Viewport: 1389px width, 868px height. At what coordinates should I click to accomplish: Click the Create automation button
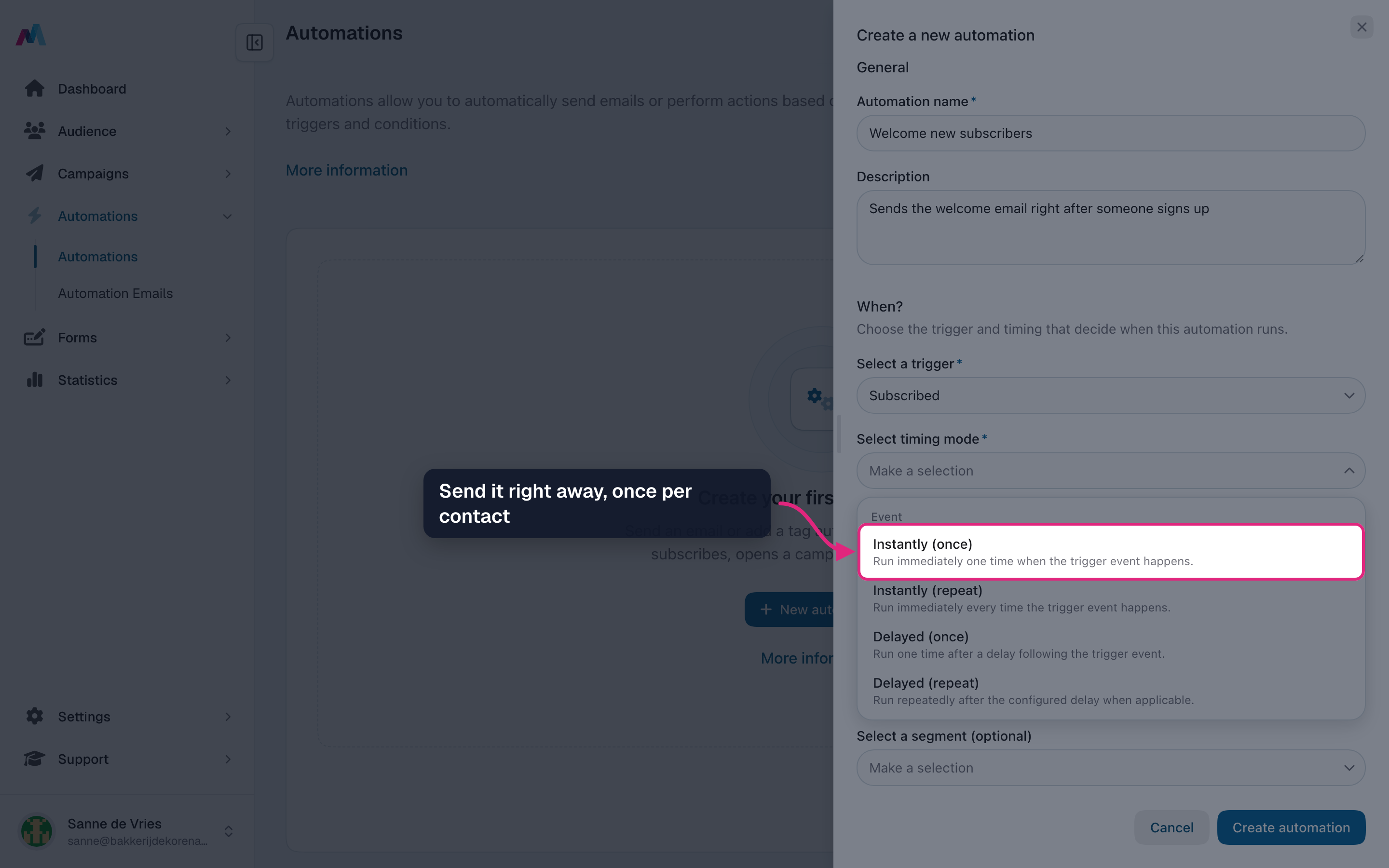coord(1291,827)
